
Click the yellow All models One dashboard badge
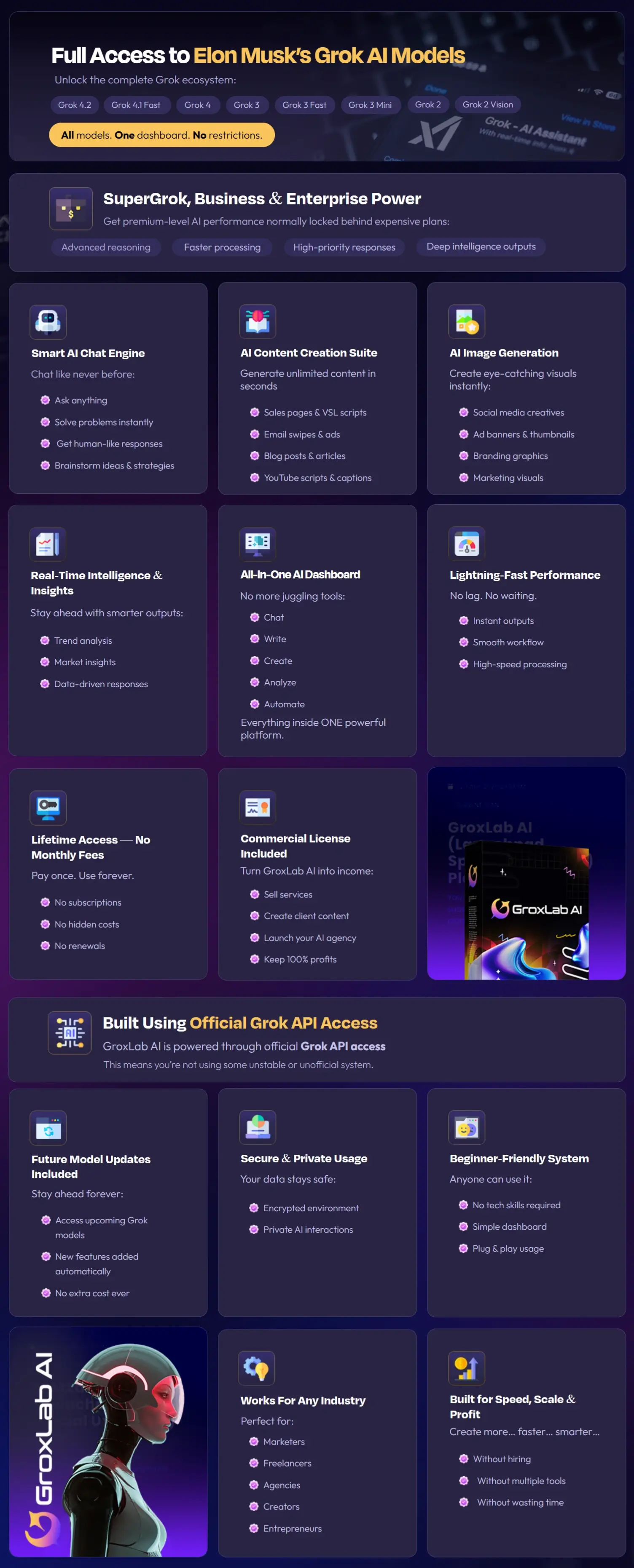tap(161, 135)
